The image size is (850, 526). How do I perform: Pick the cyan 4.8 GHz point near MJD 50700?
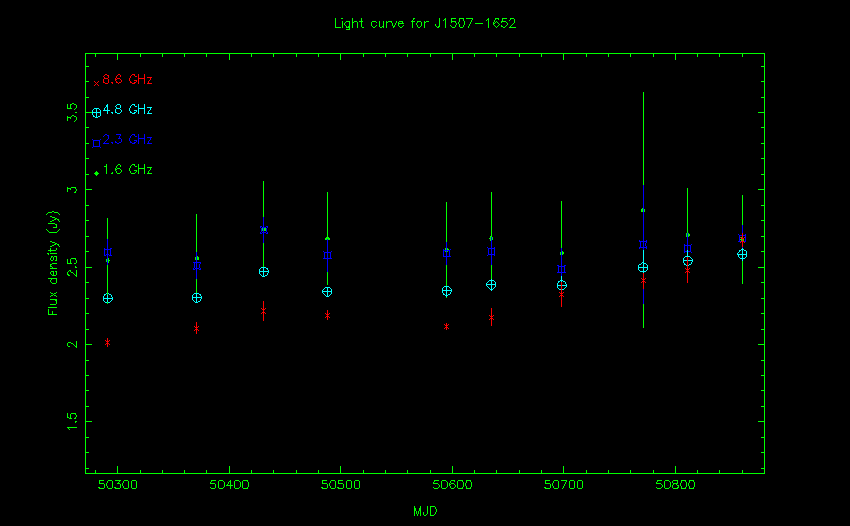pyautogui.click(x=562, y=285)
